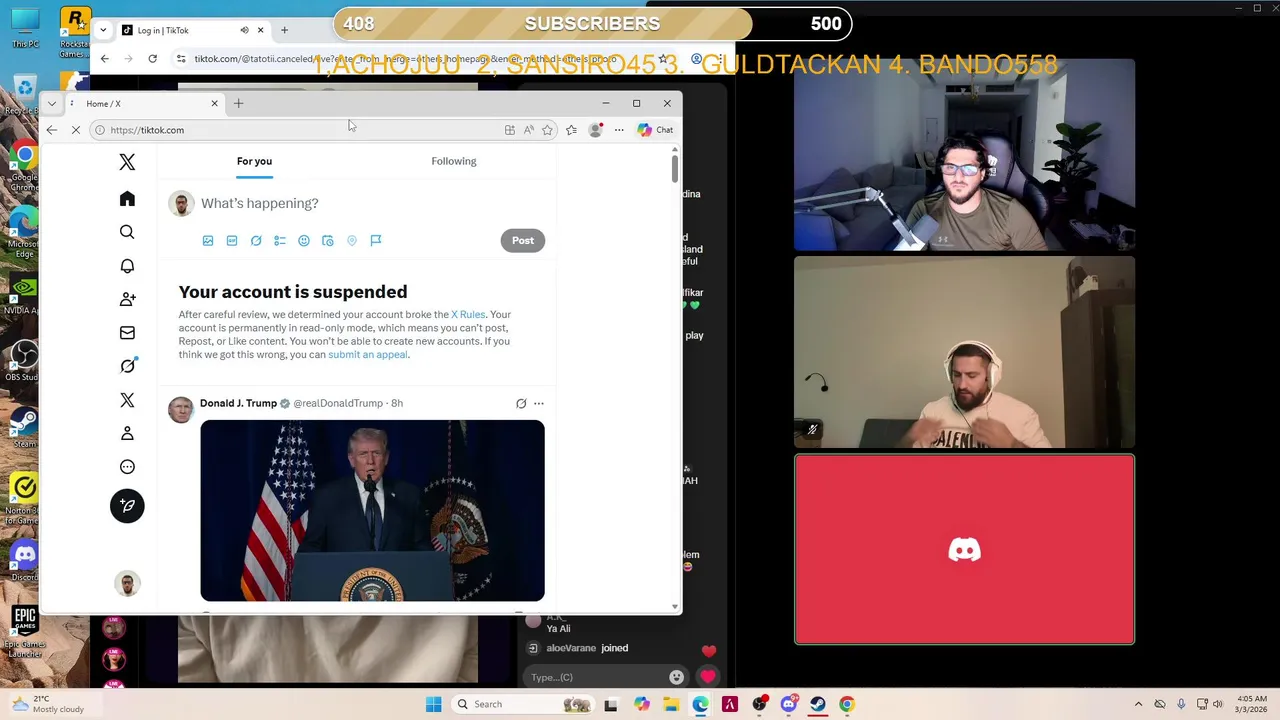Screen dimensions: 1280x720
Task: Open emoji button in TikTok chat field
Action: point(677,677)
